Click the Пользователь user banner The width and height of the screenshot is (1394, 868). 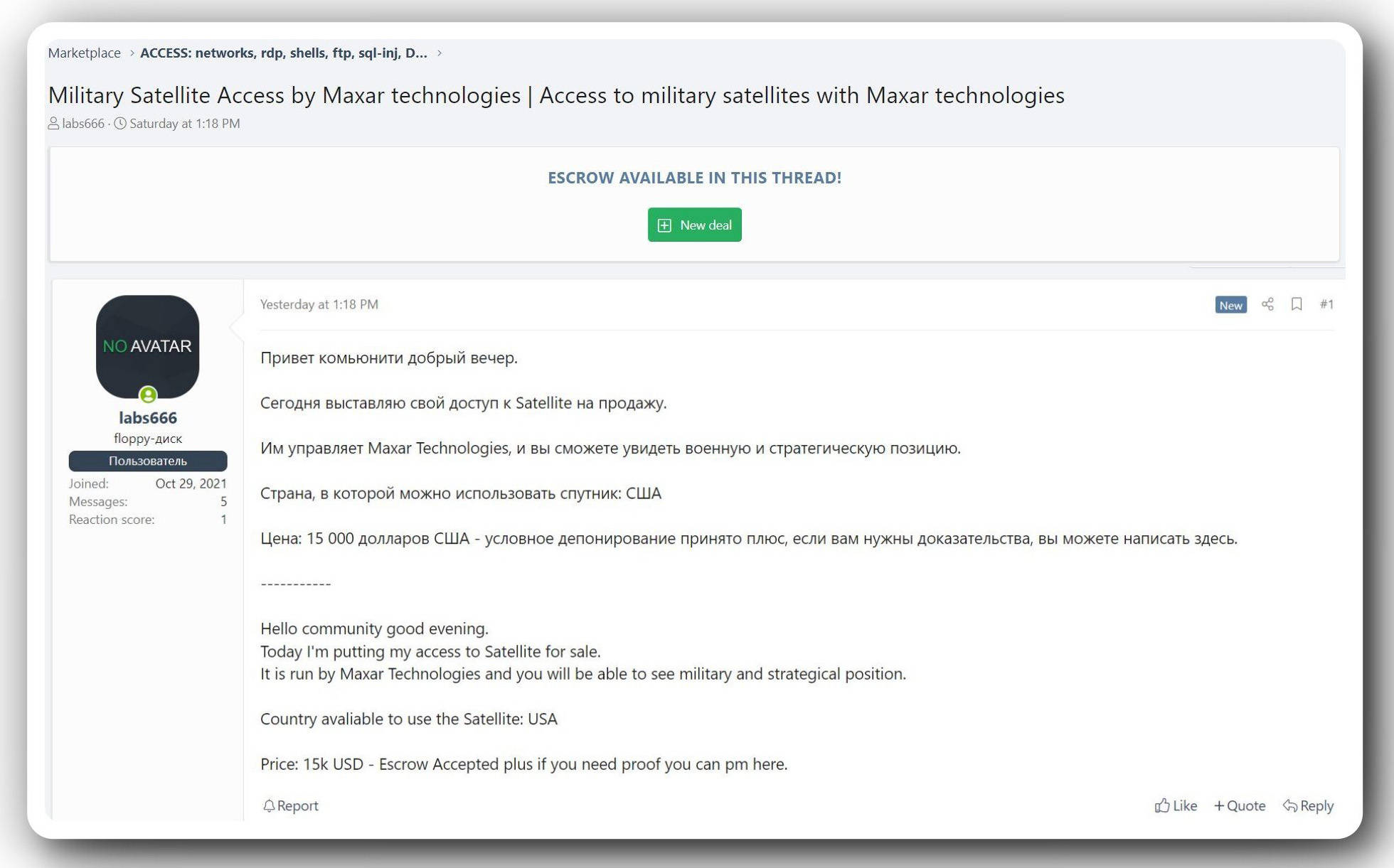(148, 461)
